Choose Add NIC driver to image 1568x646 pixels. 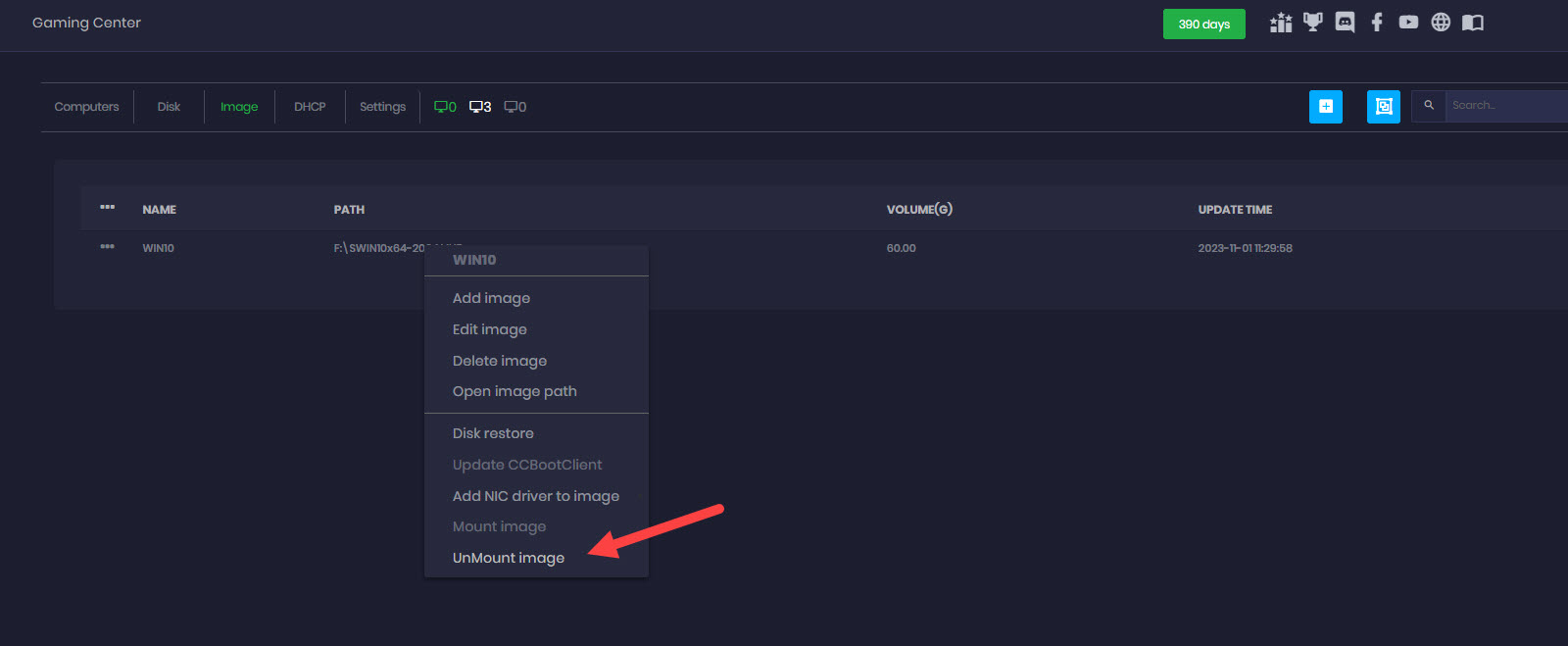[x=535, y=496]
